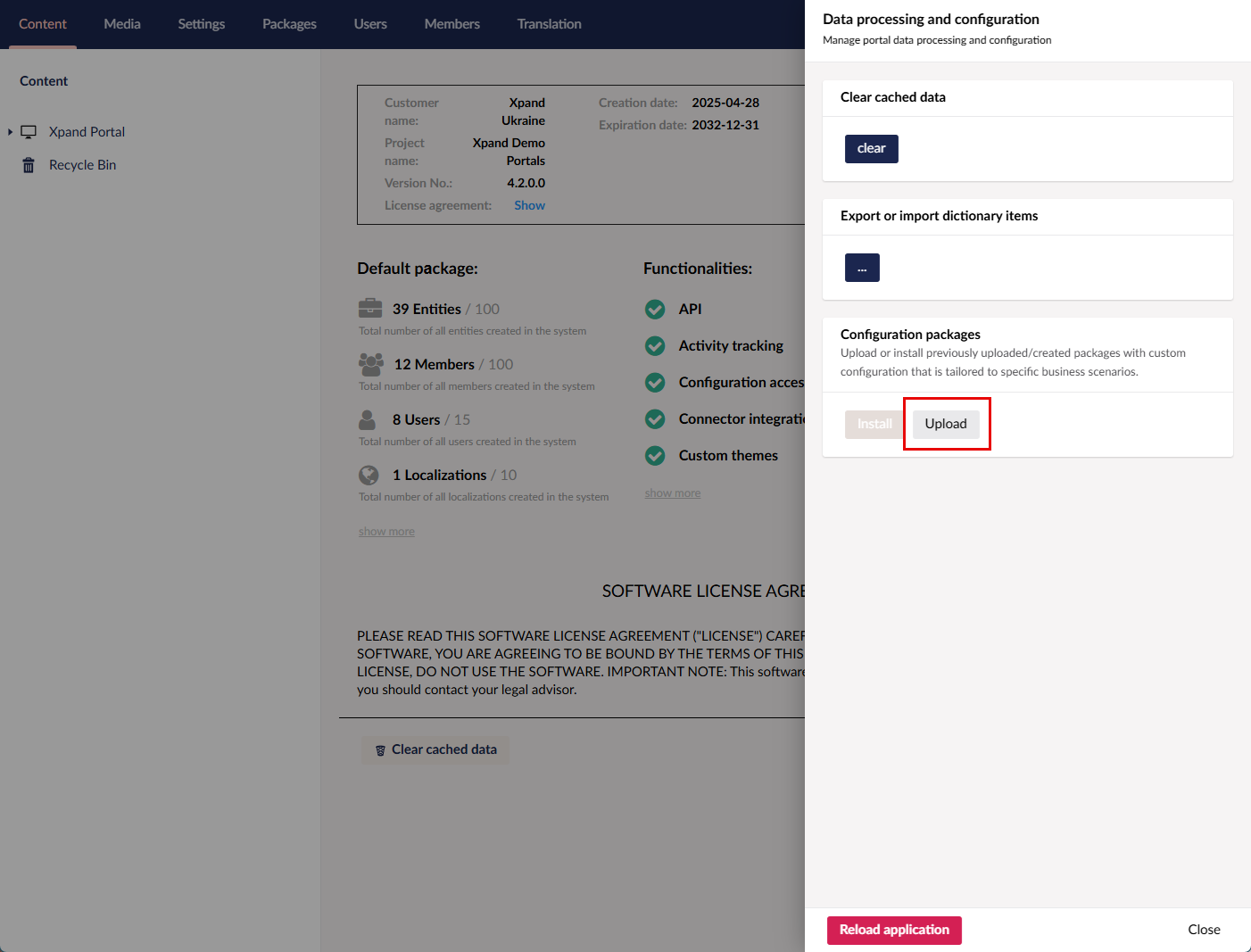Click the Reload application button
This screenshot has height=952, width=1251.
pos(894,930)
